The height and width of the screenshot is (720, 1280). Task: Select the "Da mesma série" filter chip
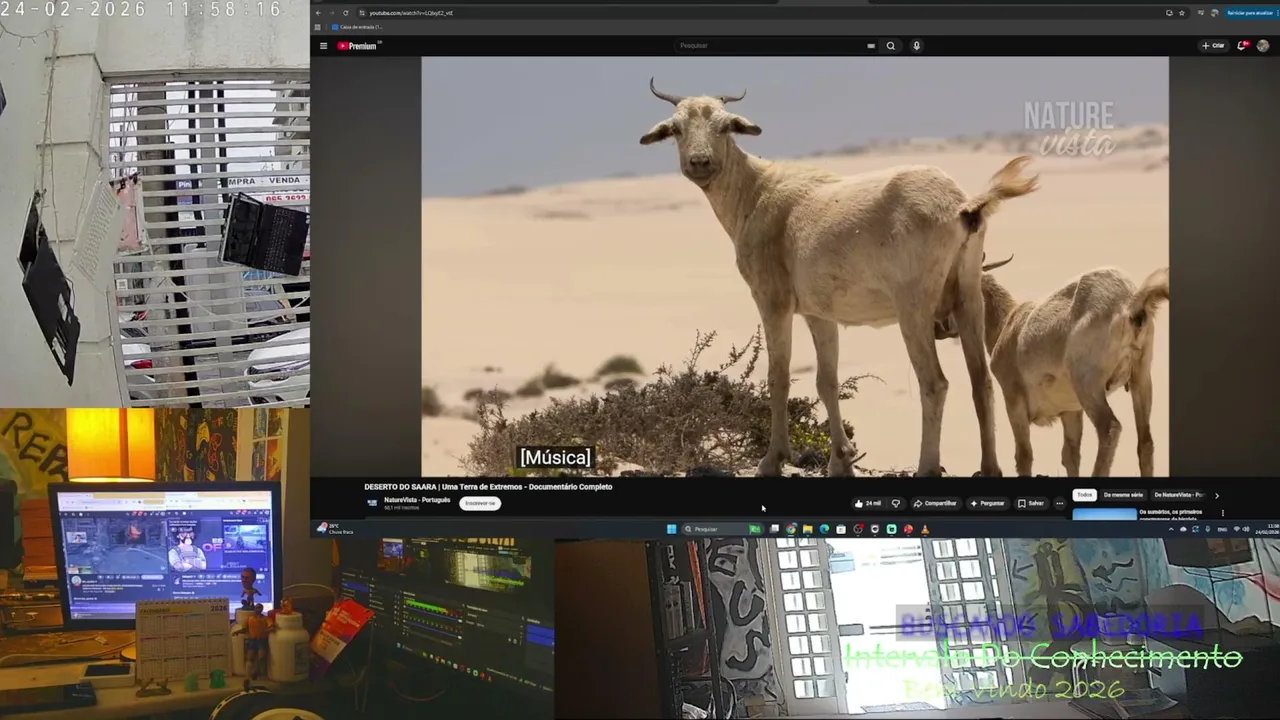1123,495
